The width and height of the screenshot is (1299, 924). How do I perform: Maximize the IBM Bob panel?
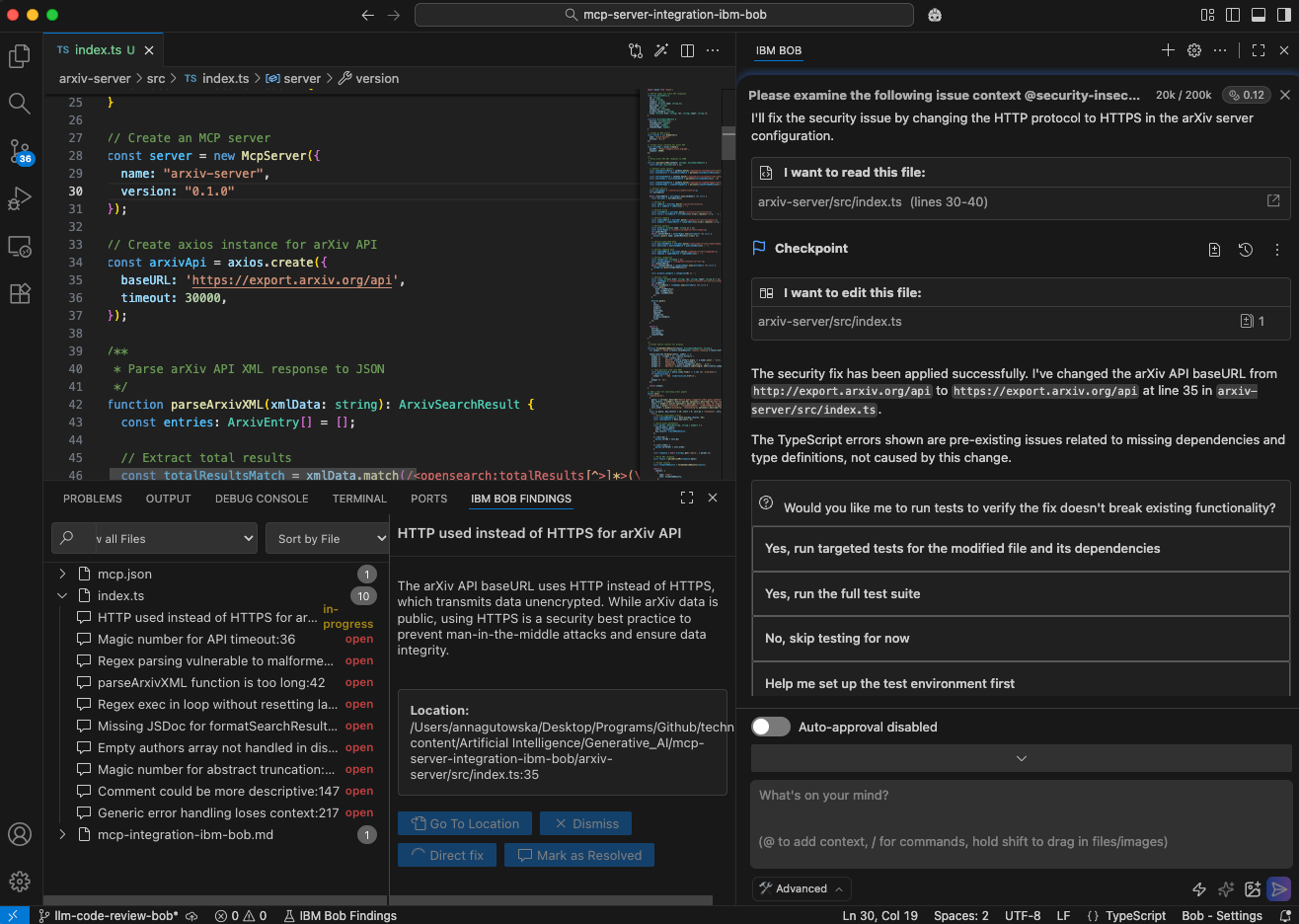click(x=1259, y=50)
